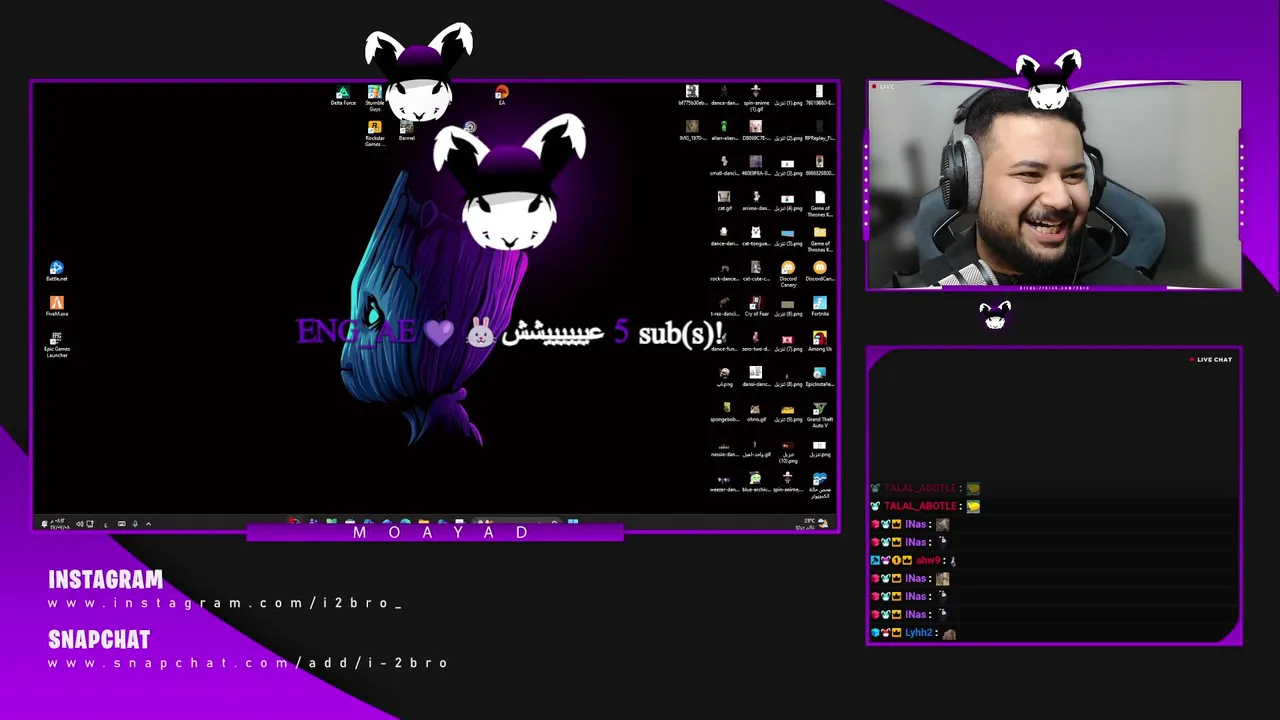Launch the Stumble Guys desktop shortcut
Screen dimensions: 1280x720
(374, 97)
